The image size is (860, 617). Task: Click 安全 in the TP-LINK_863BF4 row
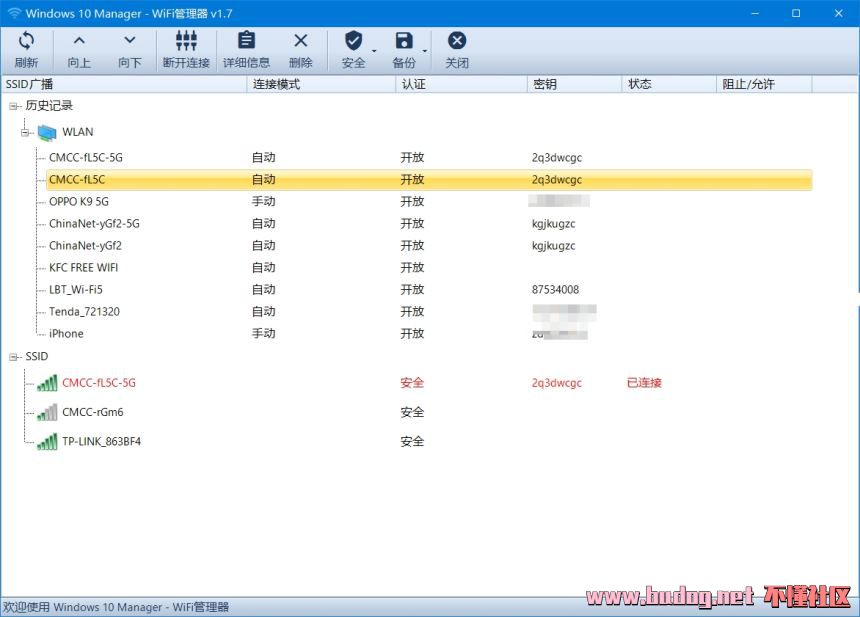coord(412,441)
